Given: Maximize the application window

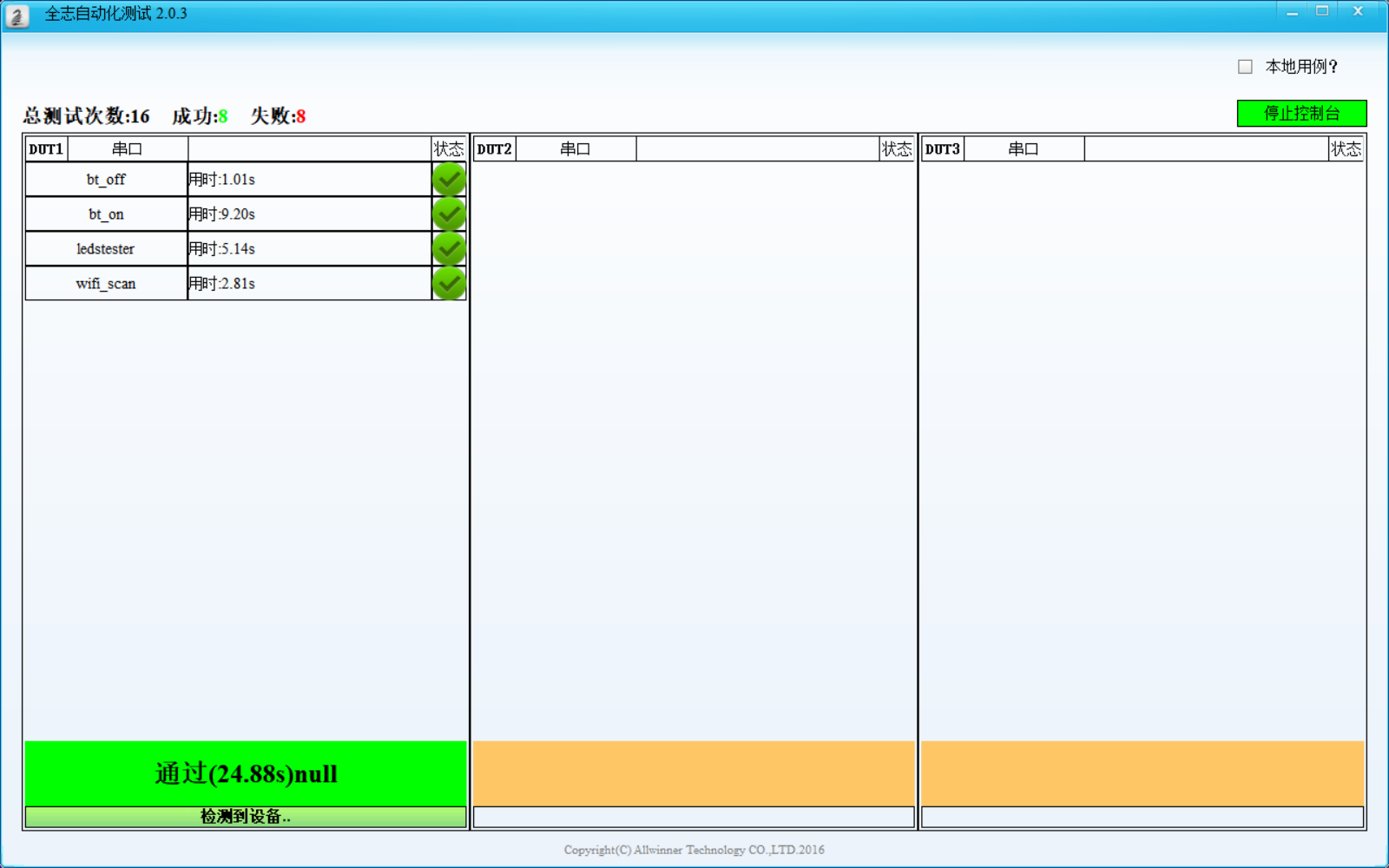Looking at the screenshot, I should point(1322,11).
